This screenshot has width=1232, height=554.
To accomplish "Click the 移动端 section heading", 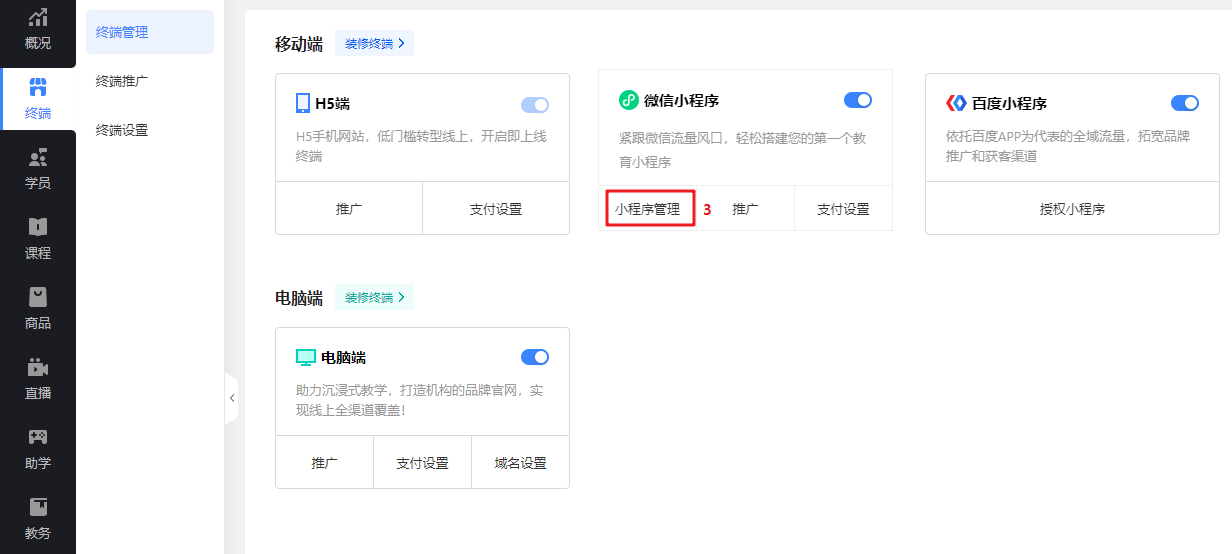I will (x=299, y=43).
